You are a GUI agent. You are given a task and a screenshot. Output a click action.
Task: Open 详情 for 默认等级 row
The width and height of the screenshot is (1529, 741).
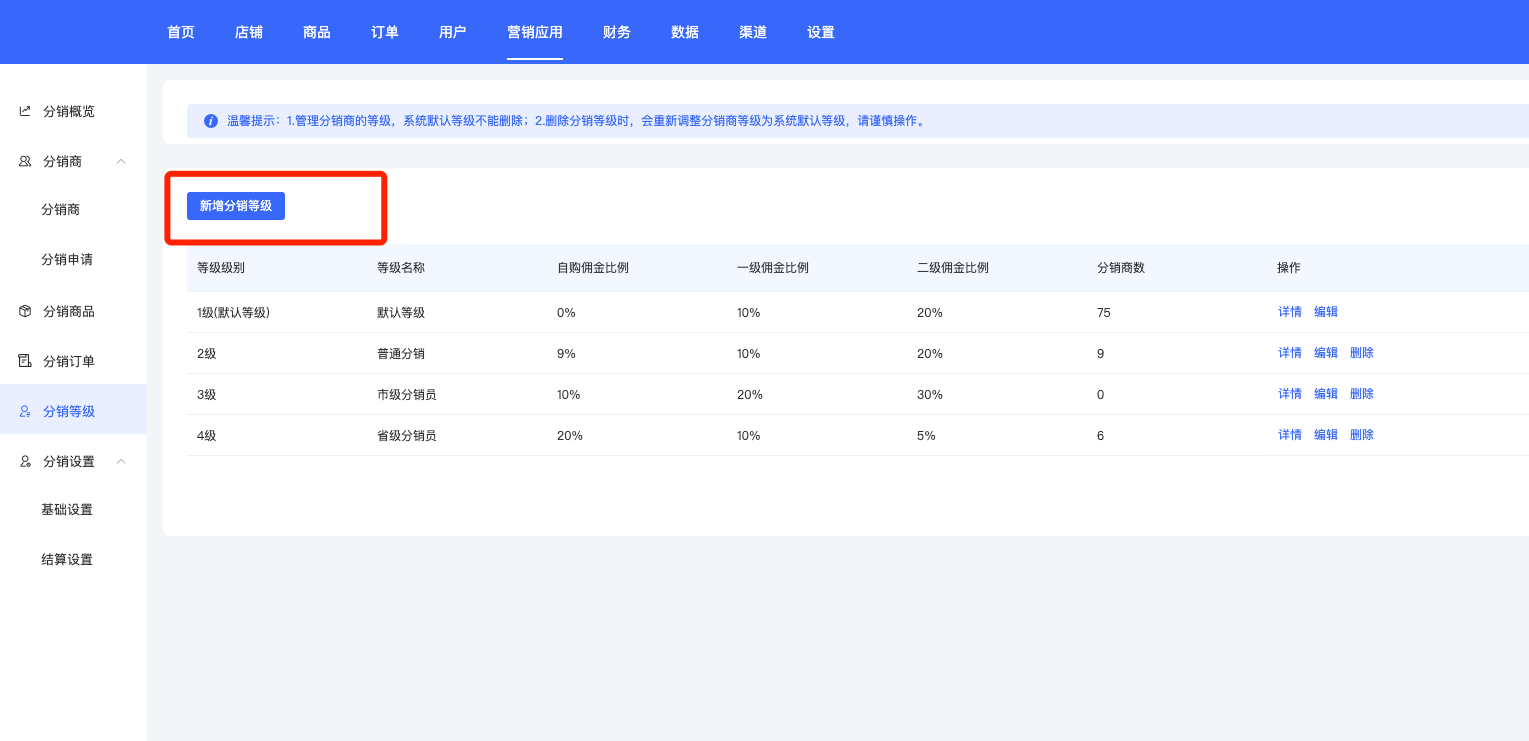(1290, 312)
